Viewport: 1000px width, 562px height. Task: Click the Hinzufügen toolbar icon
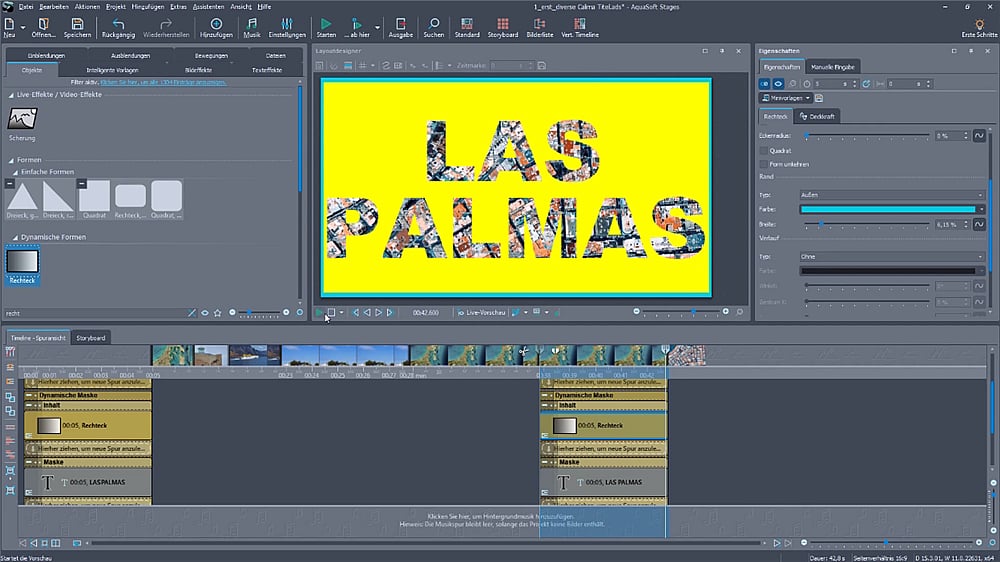point(216,24)
